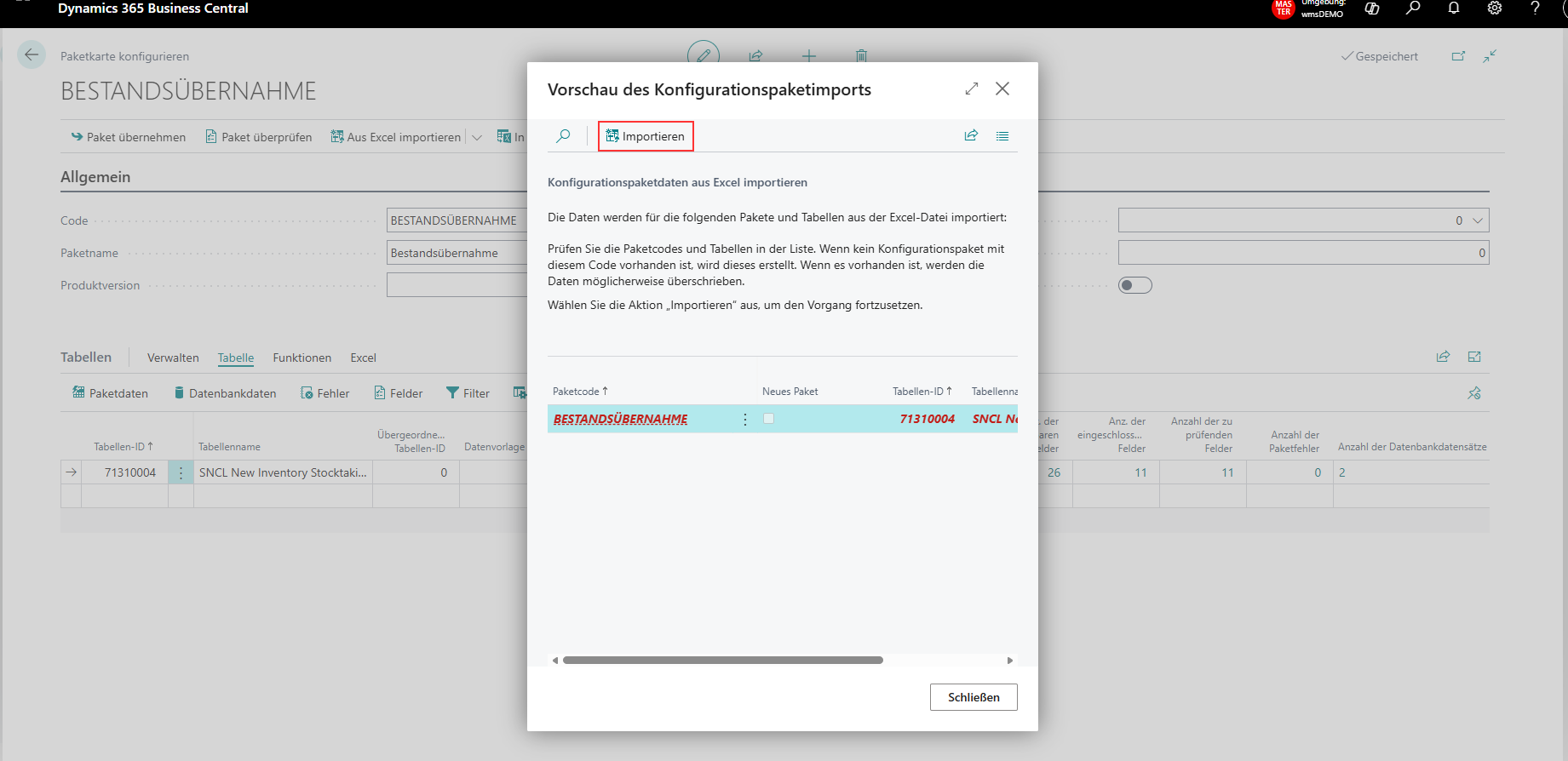Click the Code field containing BESTANDSÜBERNAHME
Viewport: 1568px width, 761px height.
pos(457,220)
